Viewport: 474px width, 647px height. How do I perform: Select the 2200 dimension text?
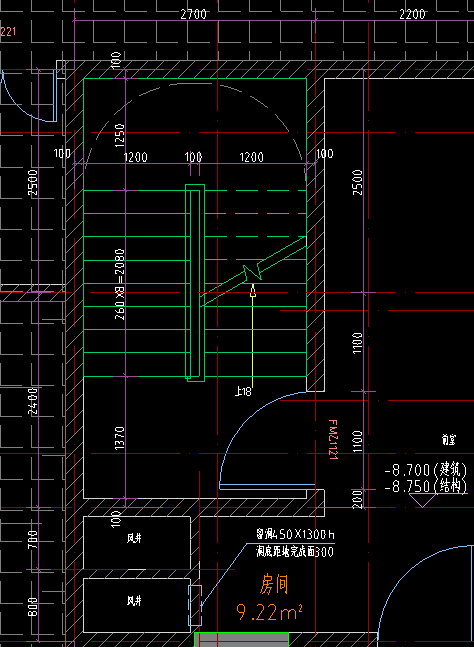coord(412,14)
